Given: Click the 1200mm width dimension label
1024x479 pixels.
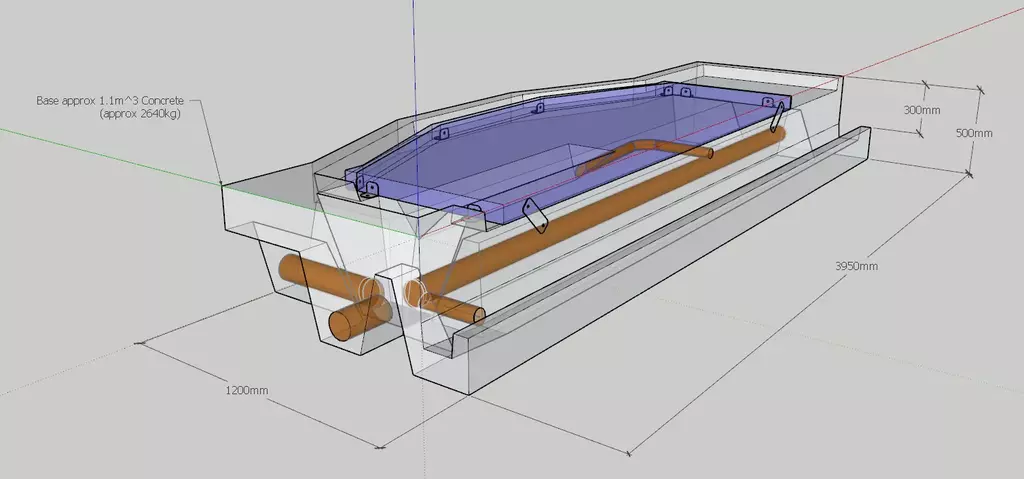Looking at the screenshot, I should coord(246,391).
